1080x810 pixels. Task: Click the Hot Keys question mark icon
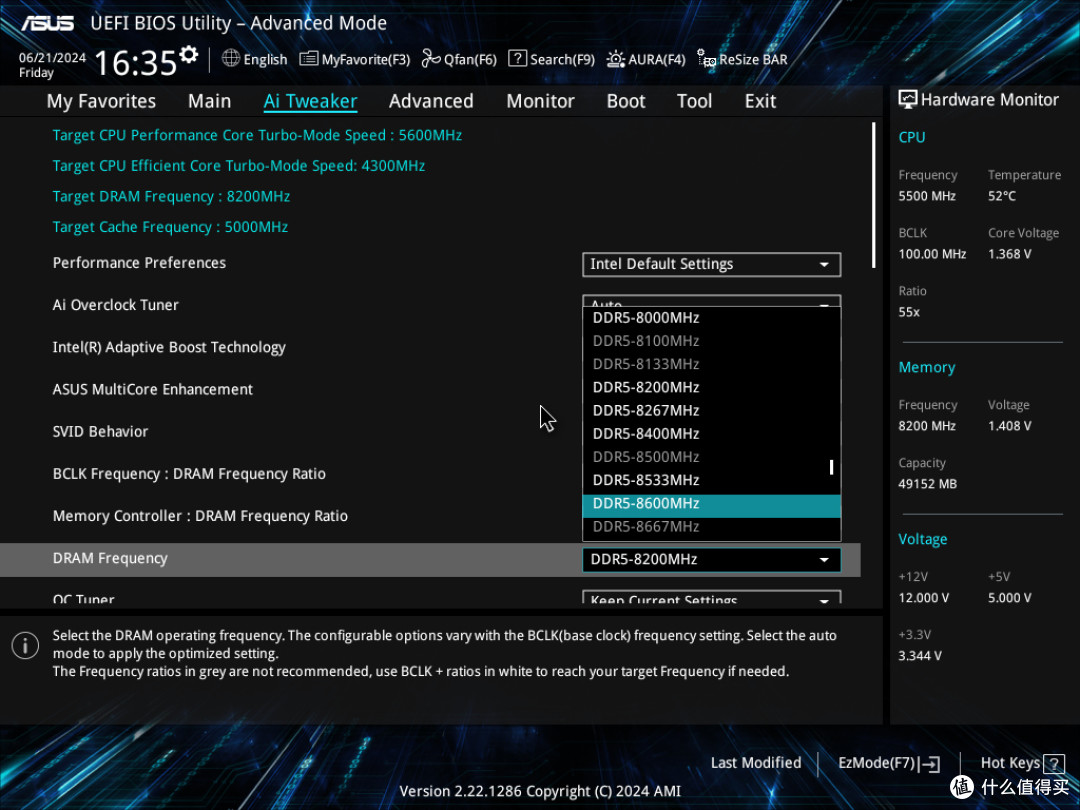(x=1053, y=763)
